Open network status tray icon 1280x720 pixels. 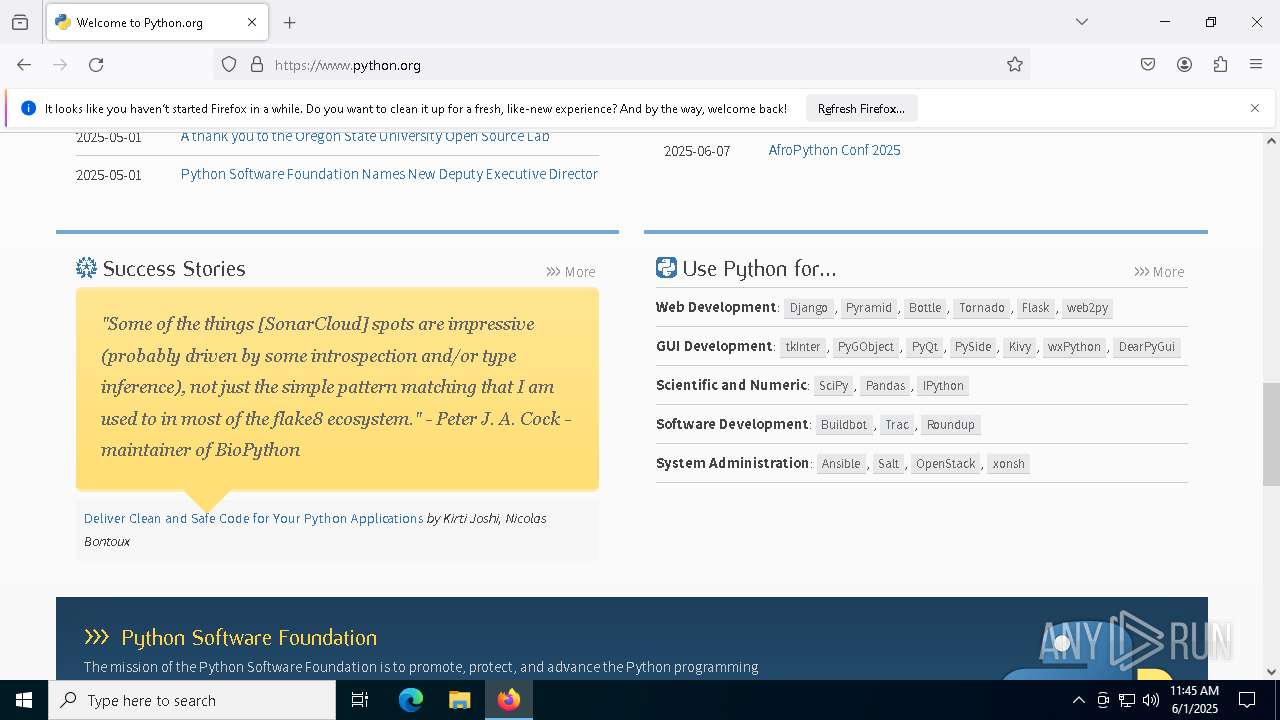tap(1127, 700)
